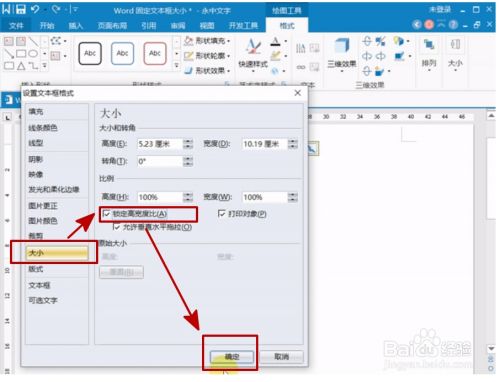
Task: Click the create link icon in the text group
Action: coord(301,67)
